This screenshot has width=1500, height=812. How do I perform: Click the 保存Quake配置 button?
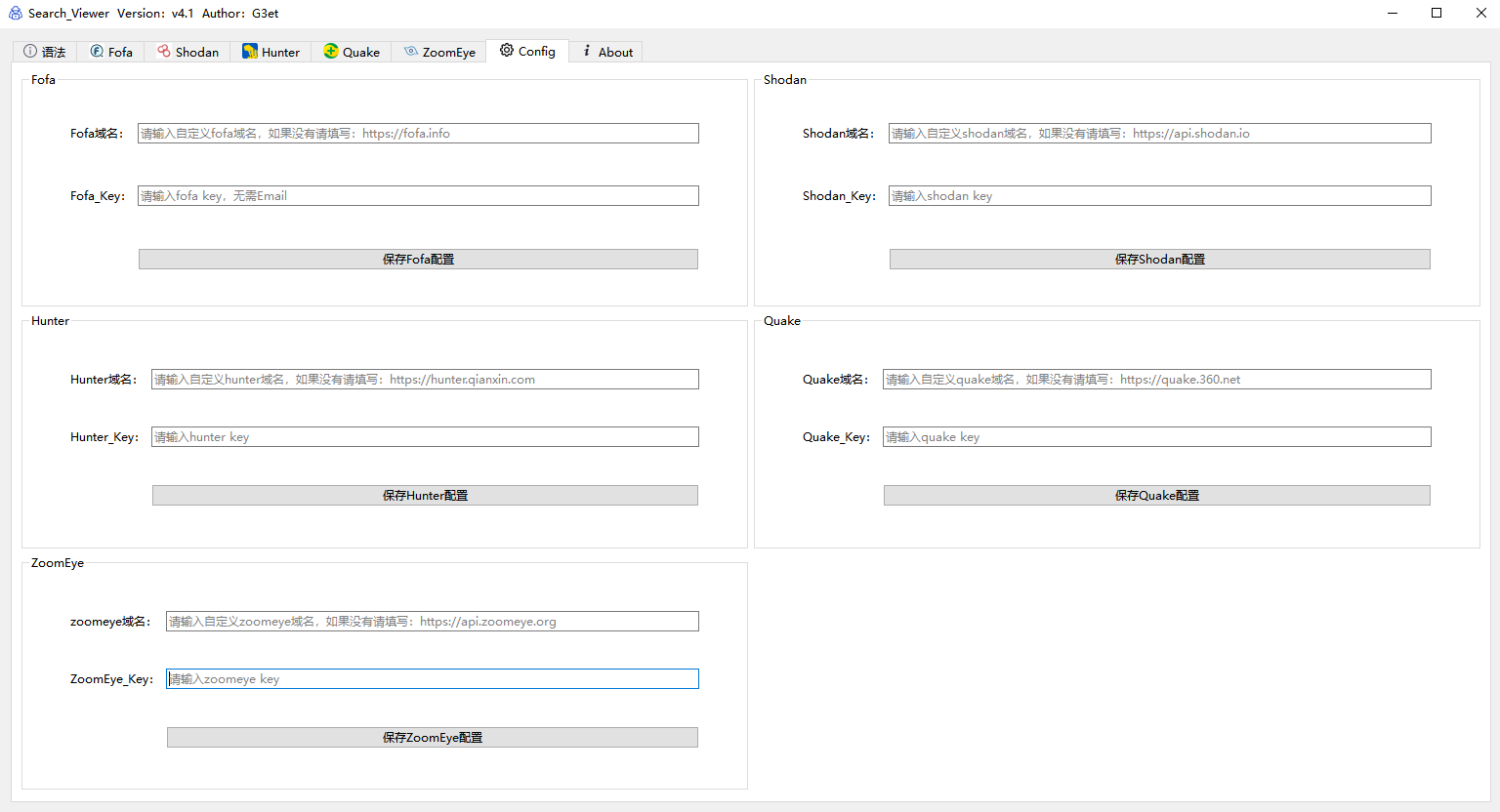pyautogui.click(x=1157, y=496)
